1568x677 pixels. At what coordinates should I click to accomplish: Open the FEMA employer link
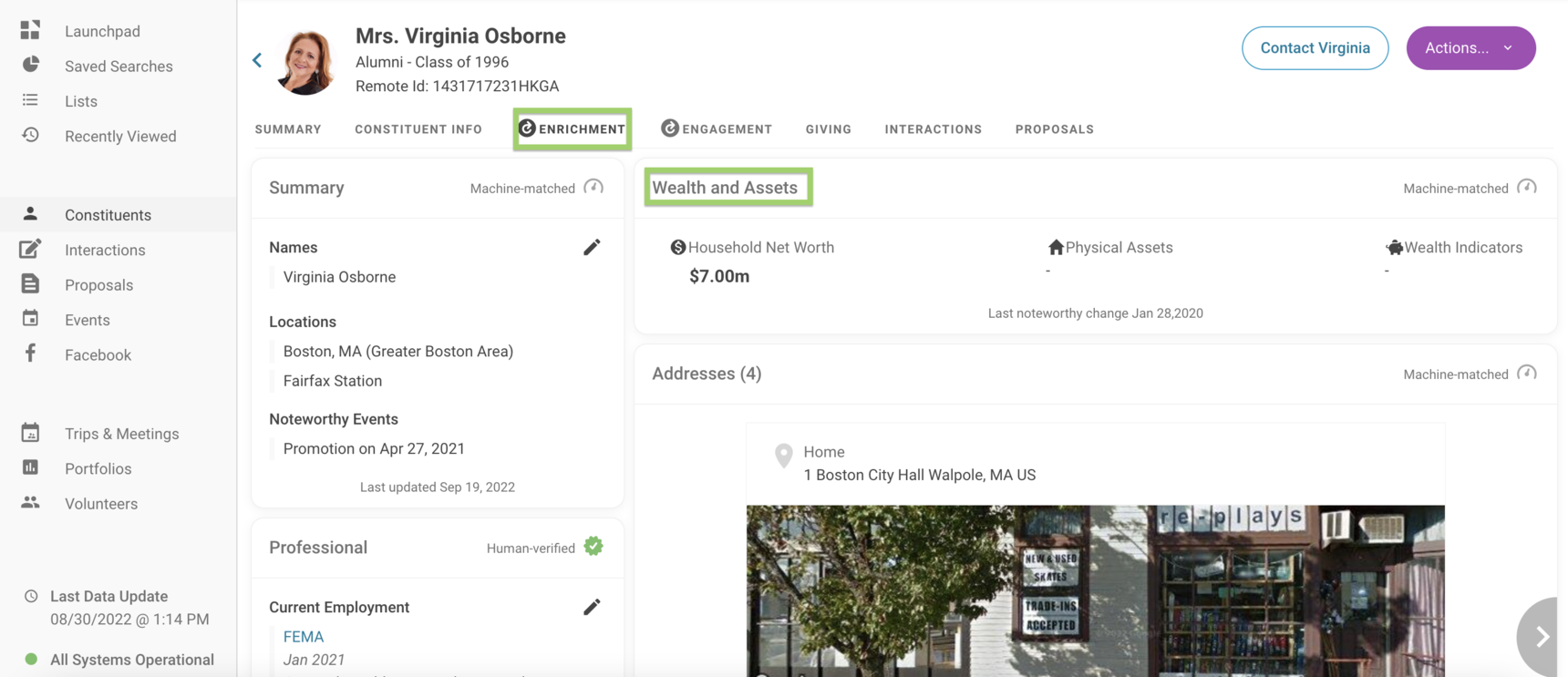304,636
